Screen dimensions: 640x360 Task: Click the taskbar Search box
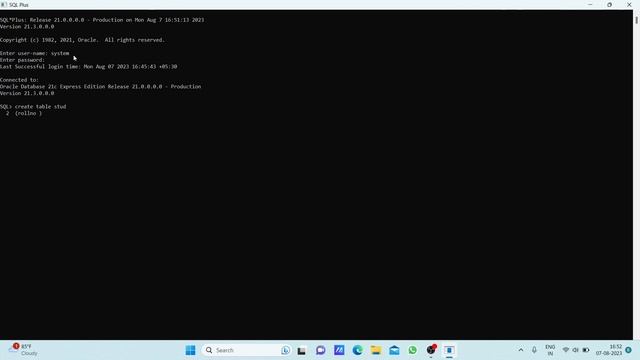(246, 350)
